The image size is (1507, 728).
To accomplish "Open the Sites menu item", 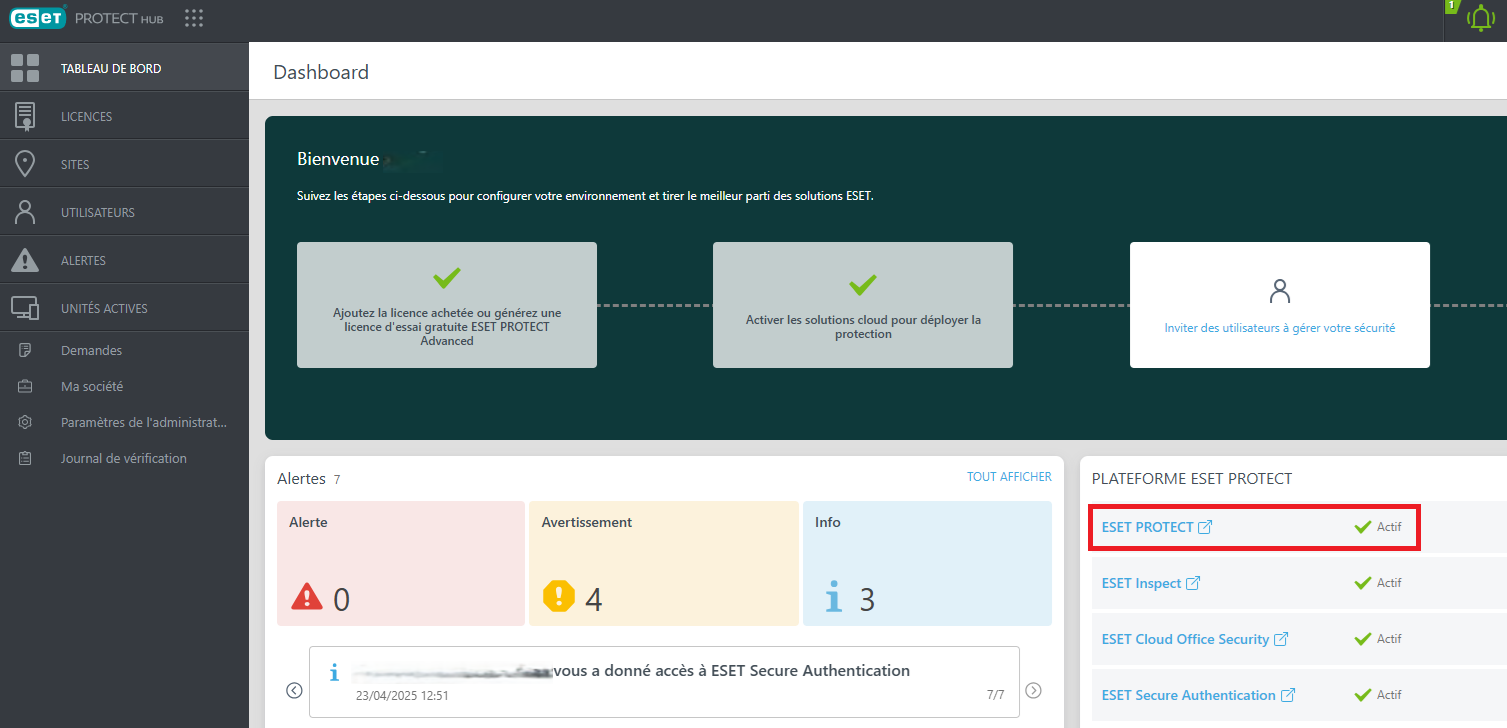I will 124,164.
